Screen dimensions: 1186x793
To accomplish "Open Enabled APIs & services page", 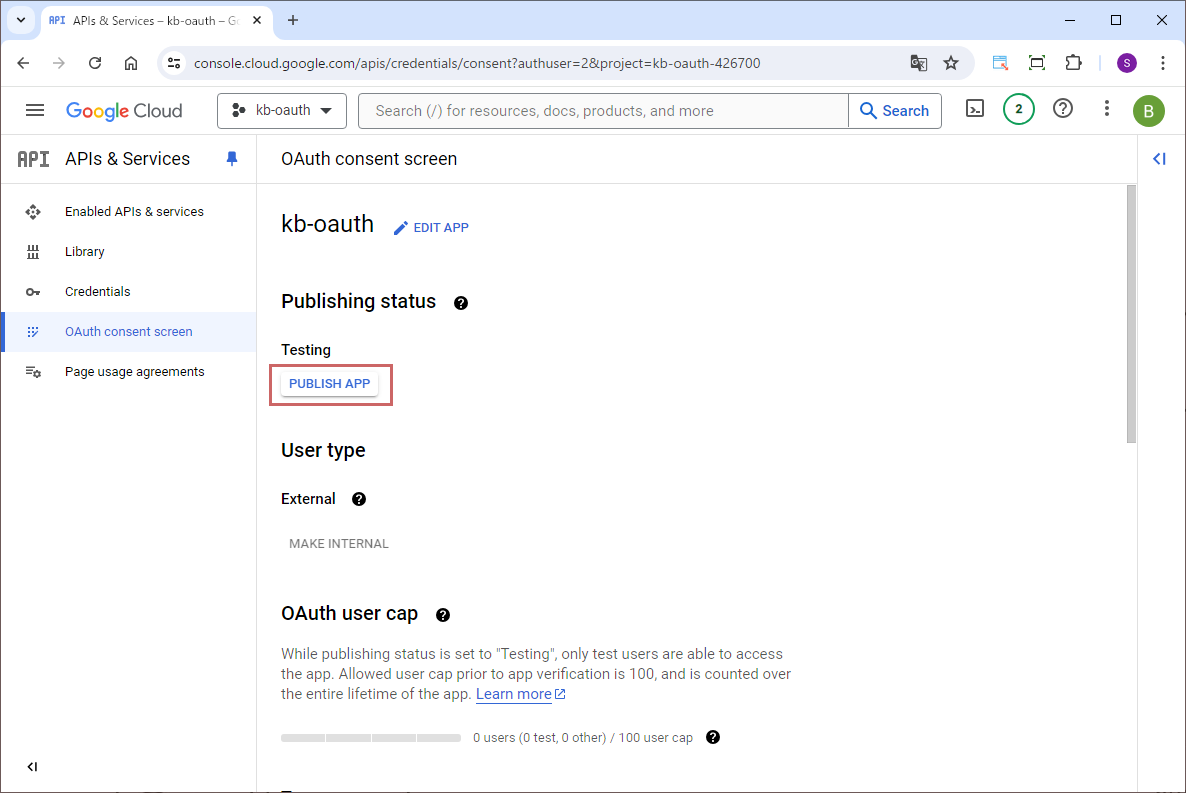I will (134, 212).
